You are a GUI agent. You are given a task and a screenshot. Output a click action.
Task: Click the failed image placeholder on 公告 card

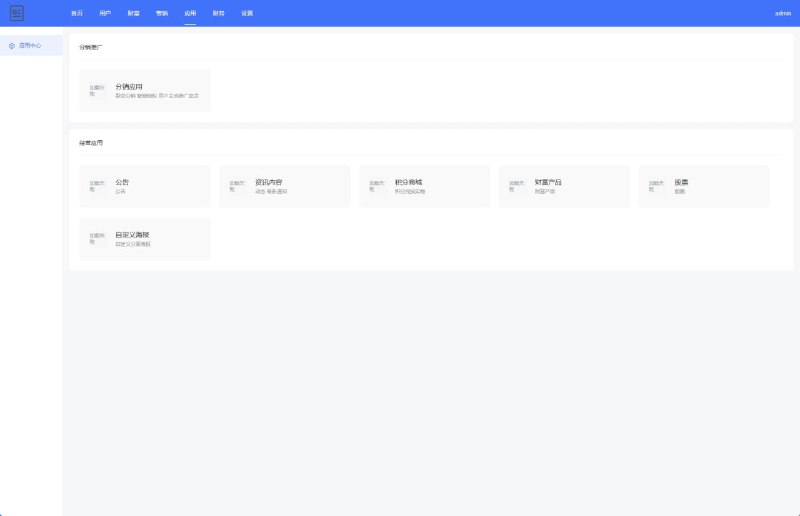(96, 186)
